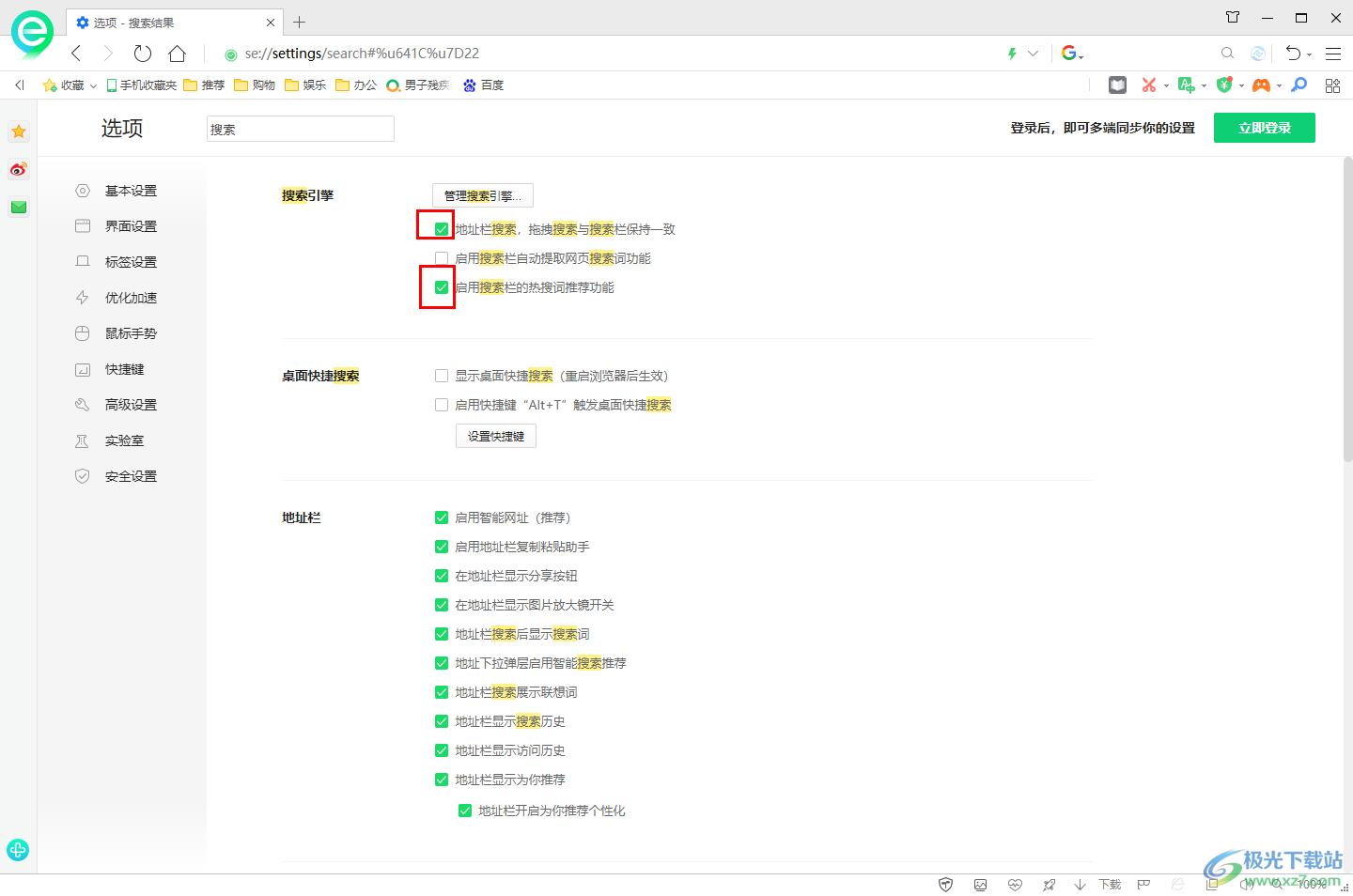Check 显示桌面快捷搜索 checkbox
This screenshot has height=896, width=1353.
tap(442, 376)
